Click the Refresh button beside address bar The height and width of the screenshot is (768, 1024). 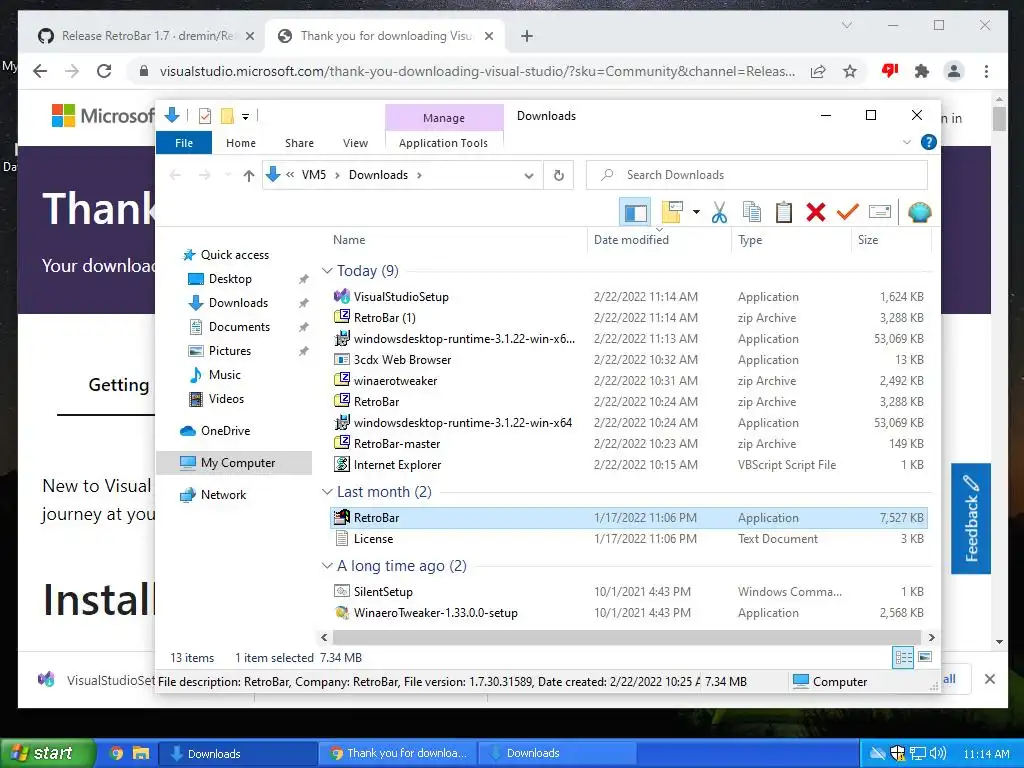coord(558,175)
